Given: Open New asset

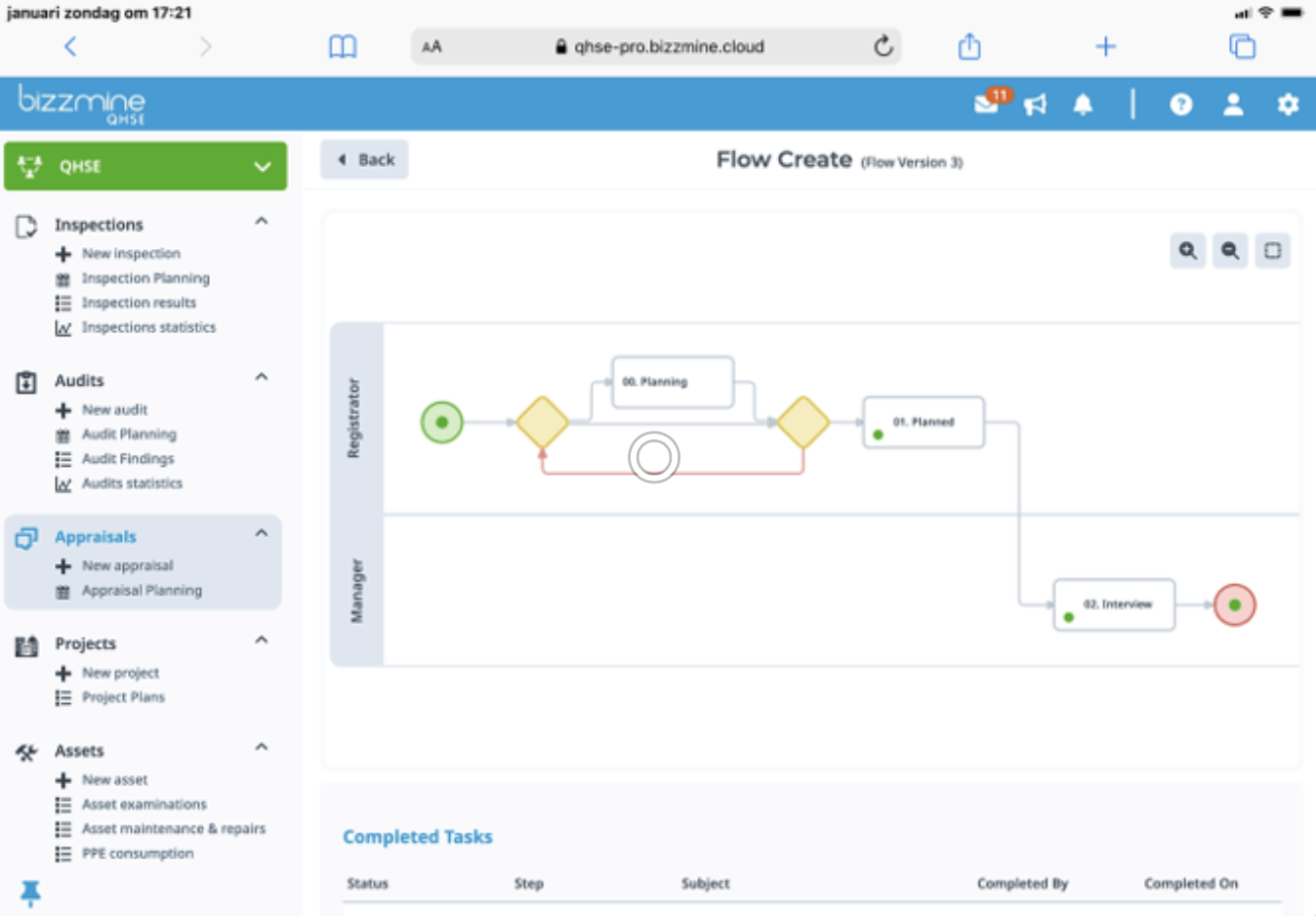Looking at the screenshot, I should pos(114,780).
